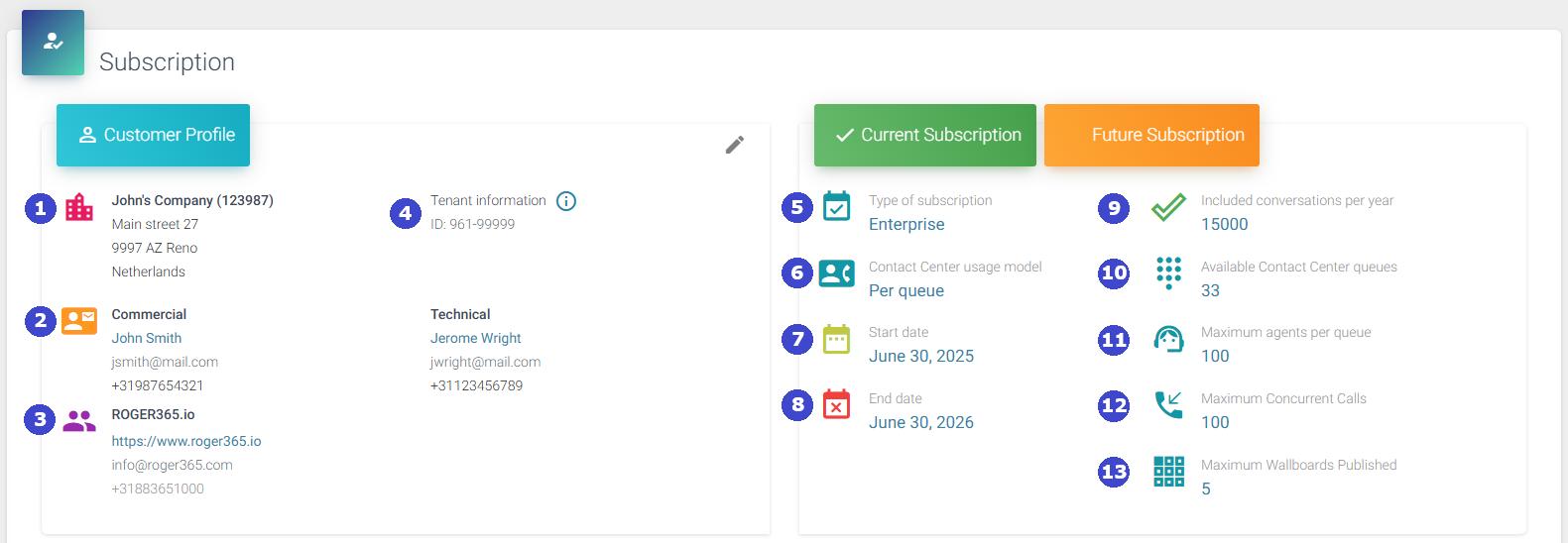The image size is (1568, 543).
Task: Click the Maximum Wallboards Published grid icon
Action: pos(1168,472)
